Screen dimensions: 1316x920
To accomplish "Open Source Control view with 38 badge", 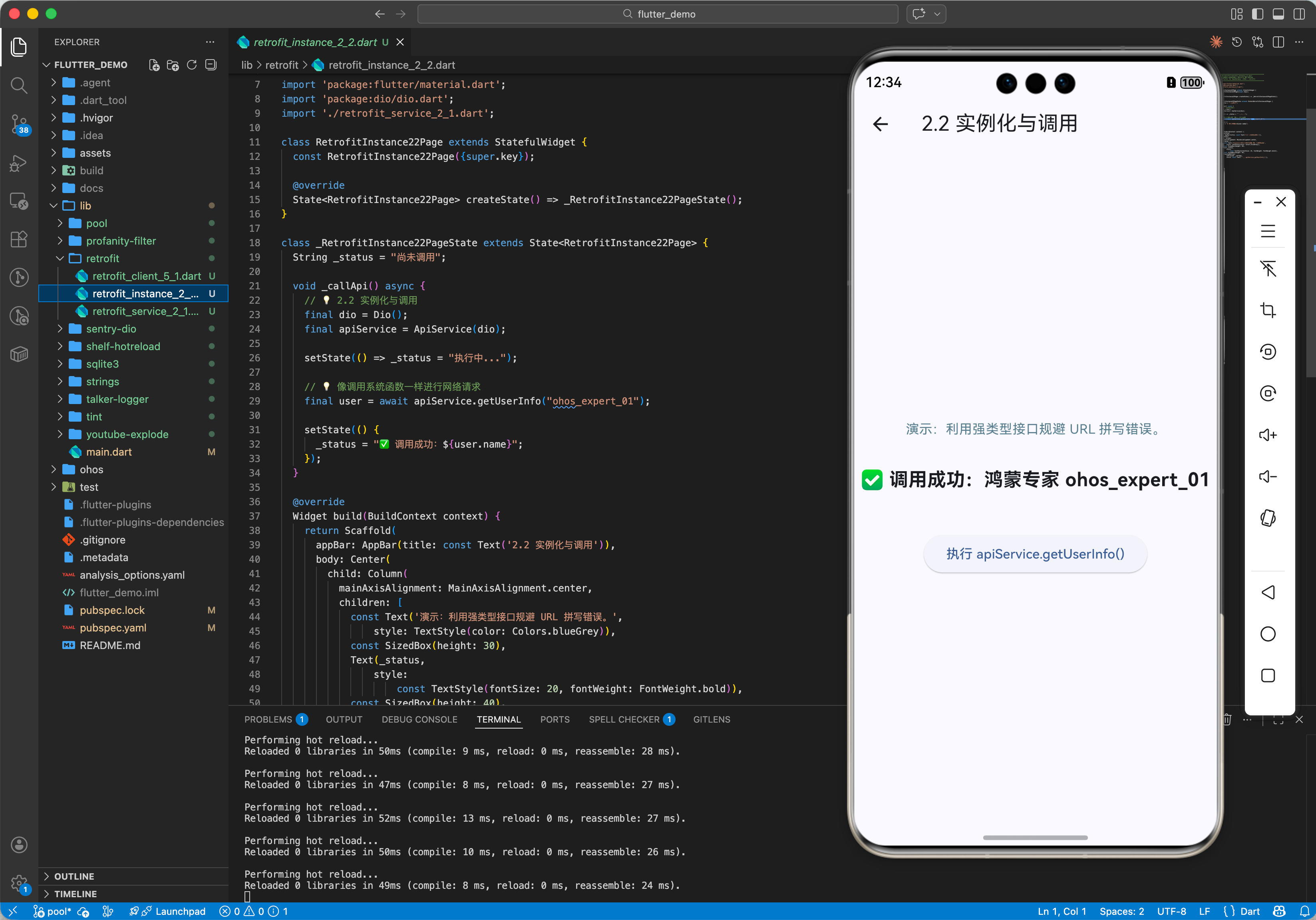I will tap(19, 123).
